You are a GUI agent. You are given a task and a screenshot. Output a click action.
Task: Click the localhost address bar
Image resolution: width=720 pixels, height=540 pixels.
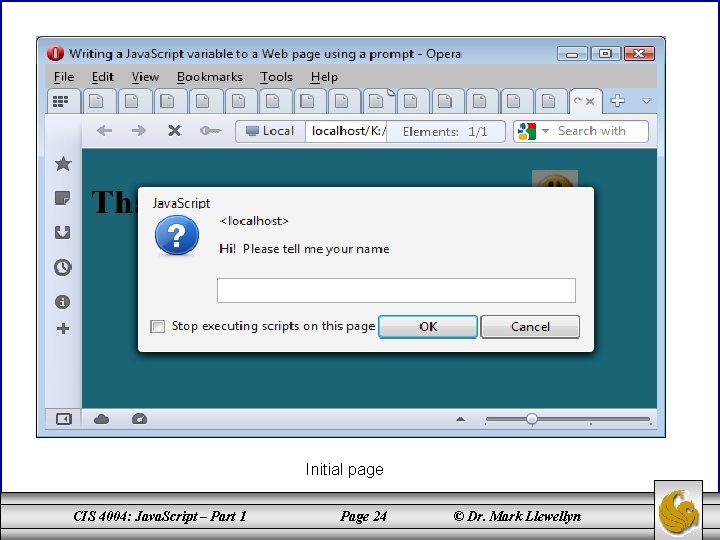347,131
